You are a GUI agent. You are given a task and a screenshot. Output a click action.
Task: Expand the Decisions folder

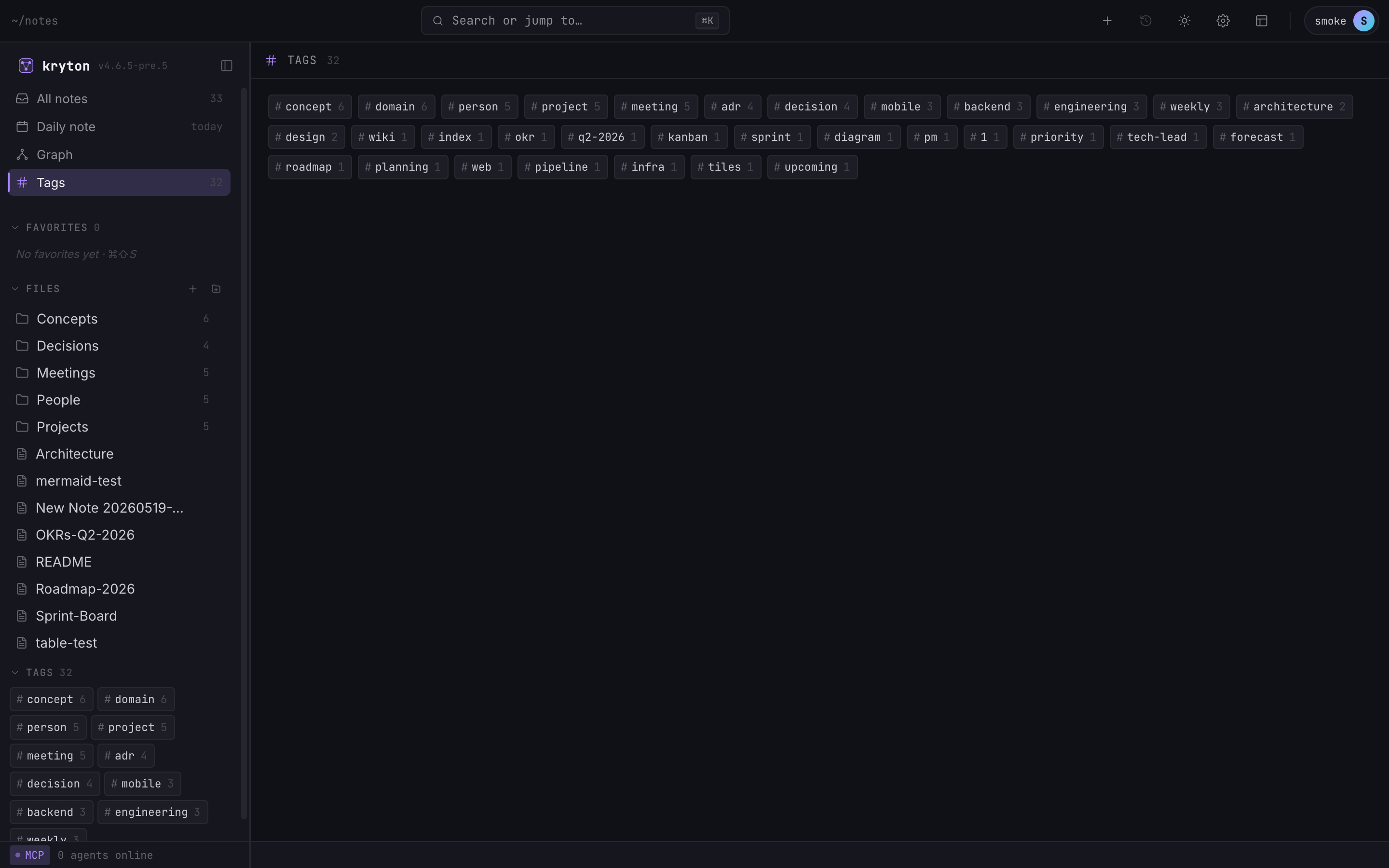coord(120,346)
